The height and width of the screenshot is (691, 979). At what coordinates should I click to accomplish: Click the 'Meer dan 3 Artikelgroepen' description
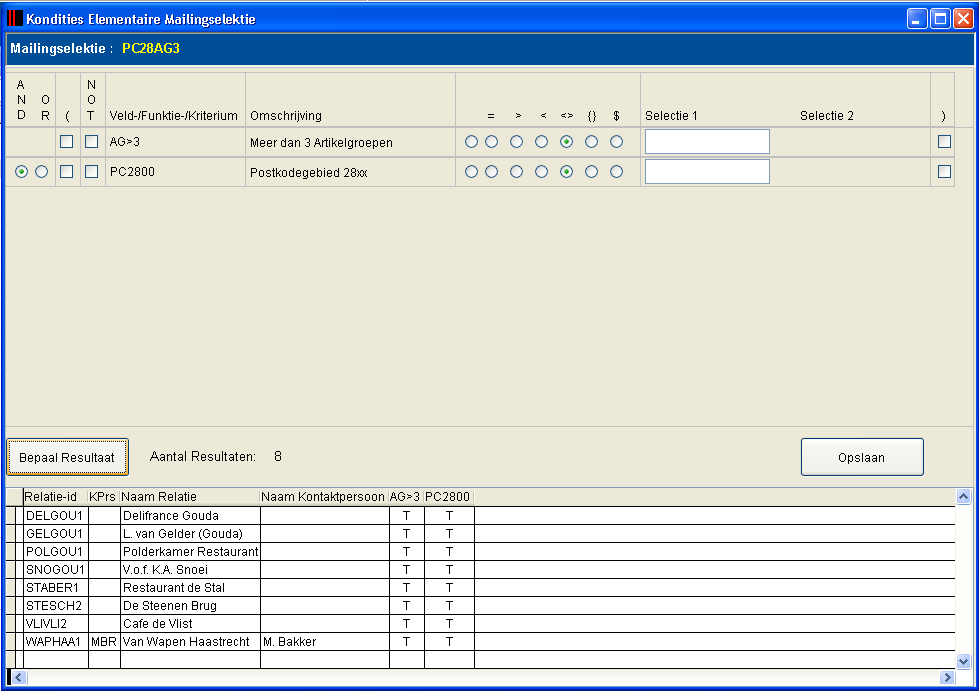pos(321,143)
